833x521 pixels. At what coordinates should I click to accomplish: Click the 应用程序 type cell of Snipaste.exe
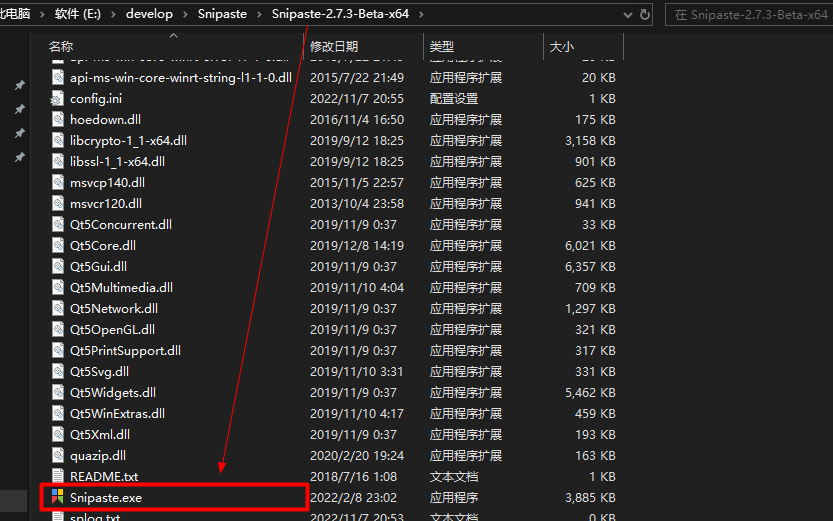coord(454,498)
